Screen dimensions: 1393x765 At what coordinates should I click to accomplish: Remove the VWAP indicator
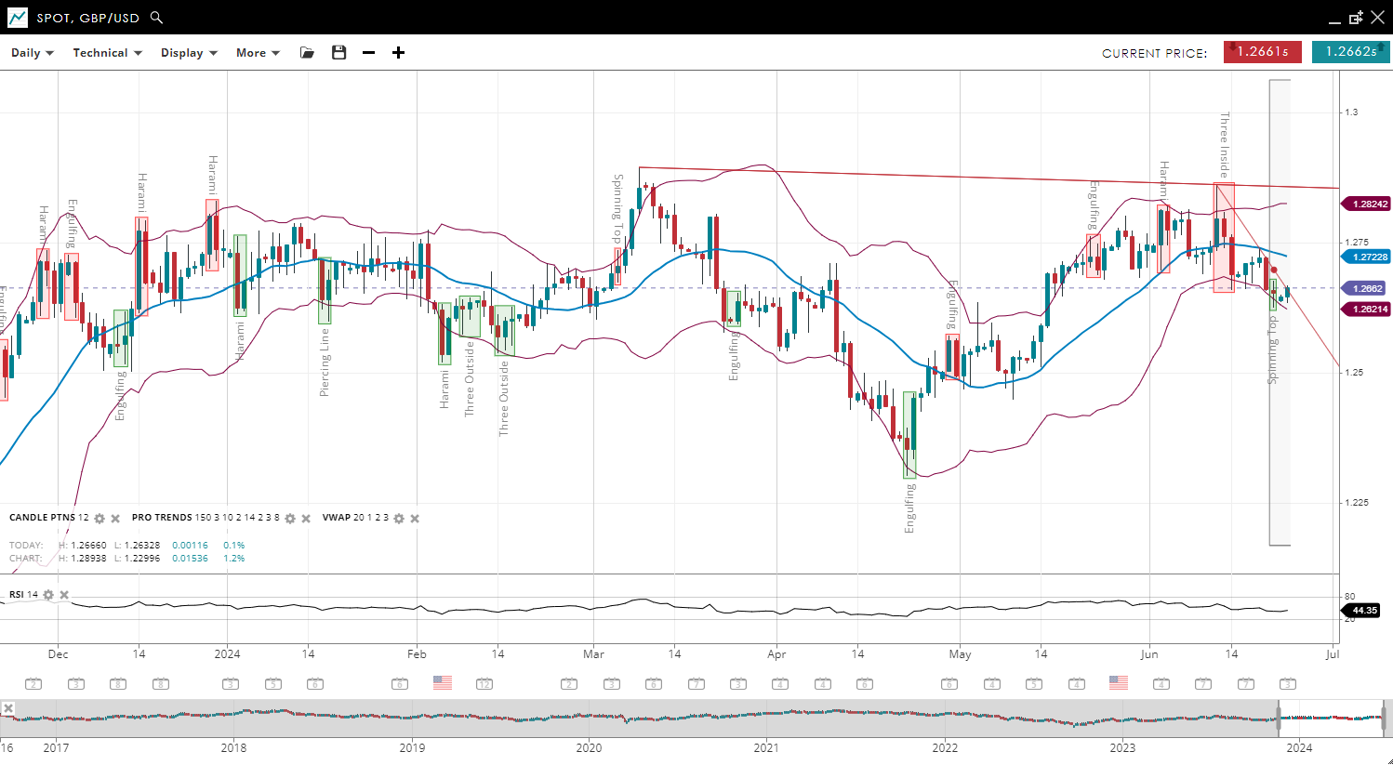tap(415, 519)
